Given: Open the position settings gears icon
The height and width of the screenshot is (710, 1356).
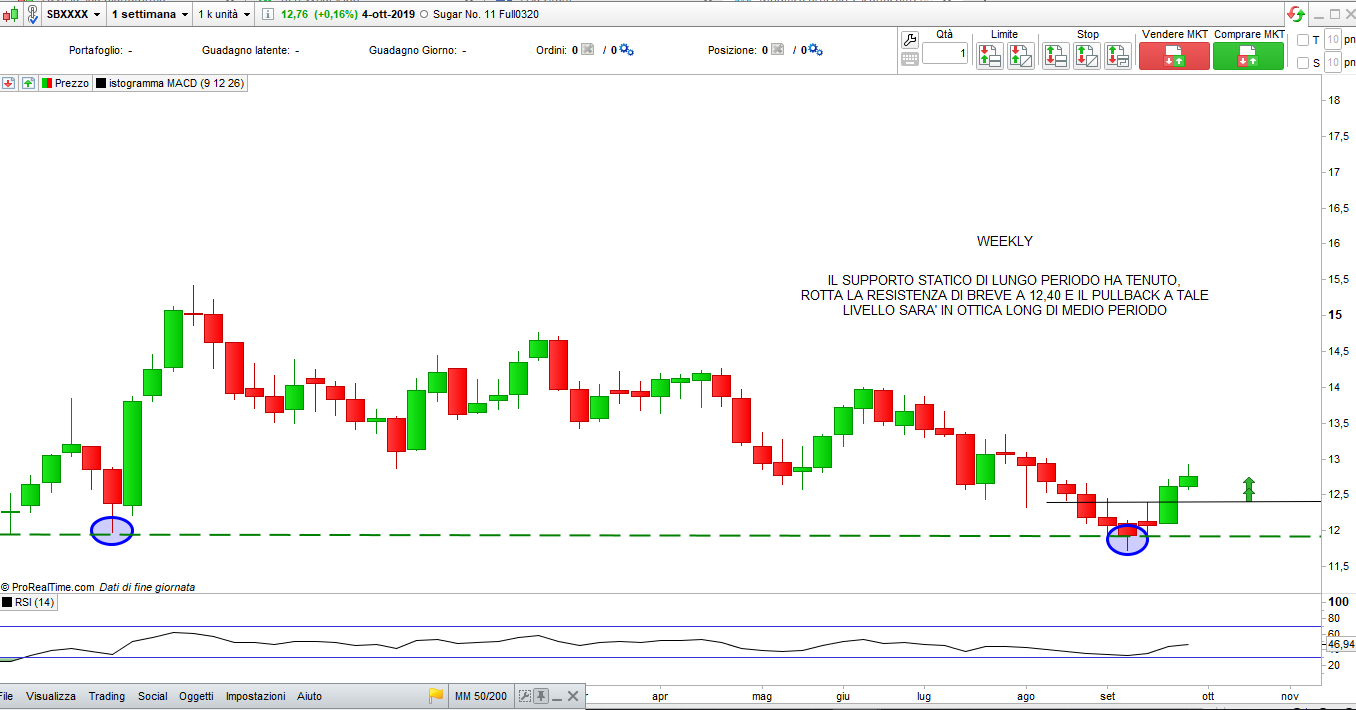Looking at the screenshot, I should (x=815, y=50).
